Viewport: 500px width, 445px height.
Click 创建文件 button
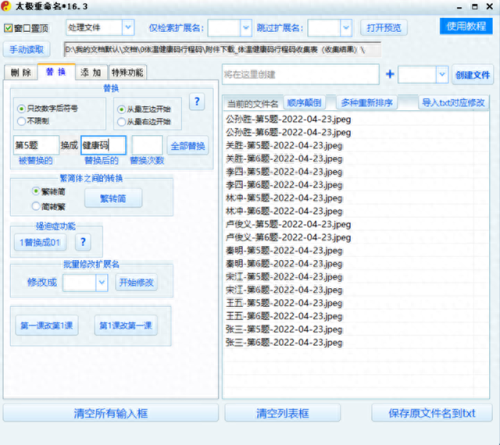[x=473, y=75]
